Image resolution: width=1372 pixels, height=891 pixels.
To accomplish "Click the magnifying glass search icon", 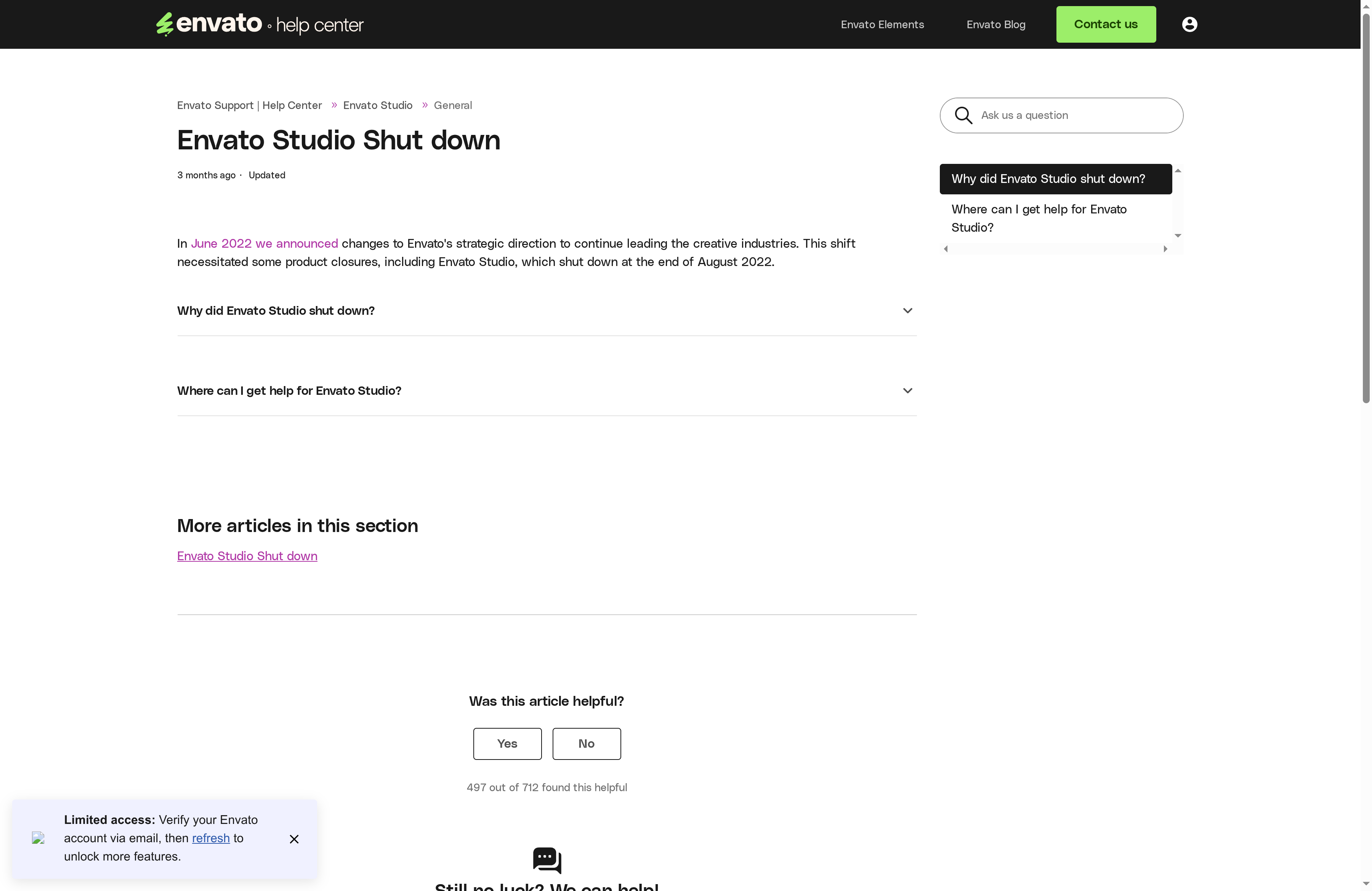I will tap(963, 115).
